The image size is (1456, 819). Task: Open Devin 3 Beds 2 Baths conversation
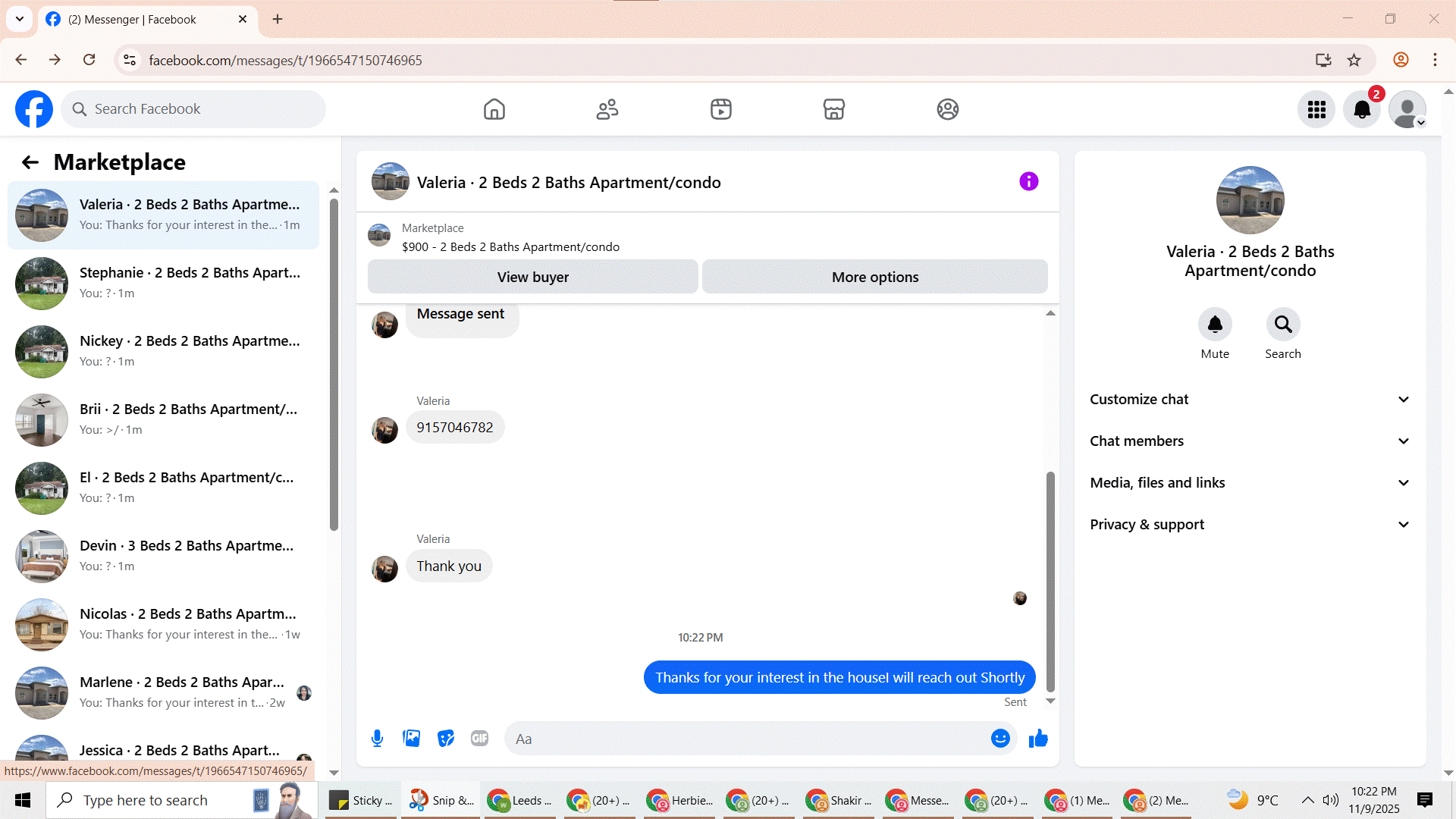coord(163,557)
